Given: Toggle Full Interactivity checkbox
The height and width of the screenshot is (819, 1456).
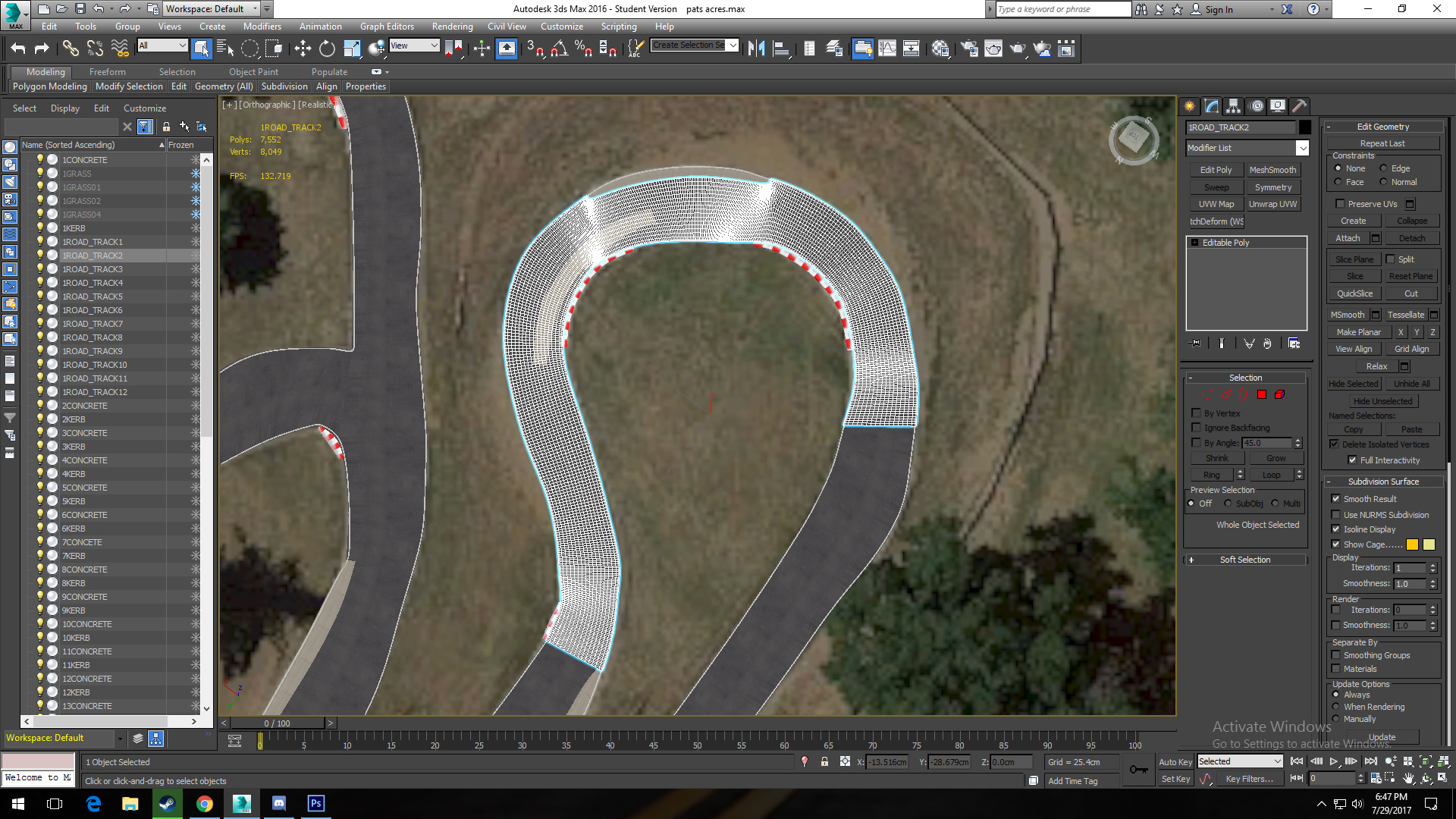Looking at the screenshot, I should [x=1352, y=460].
